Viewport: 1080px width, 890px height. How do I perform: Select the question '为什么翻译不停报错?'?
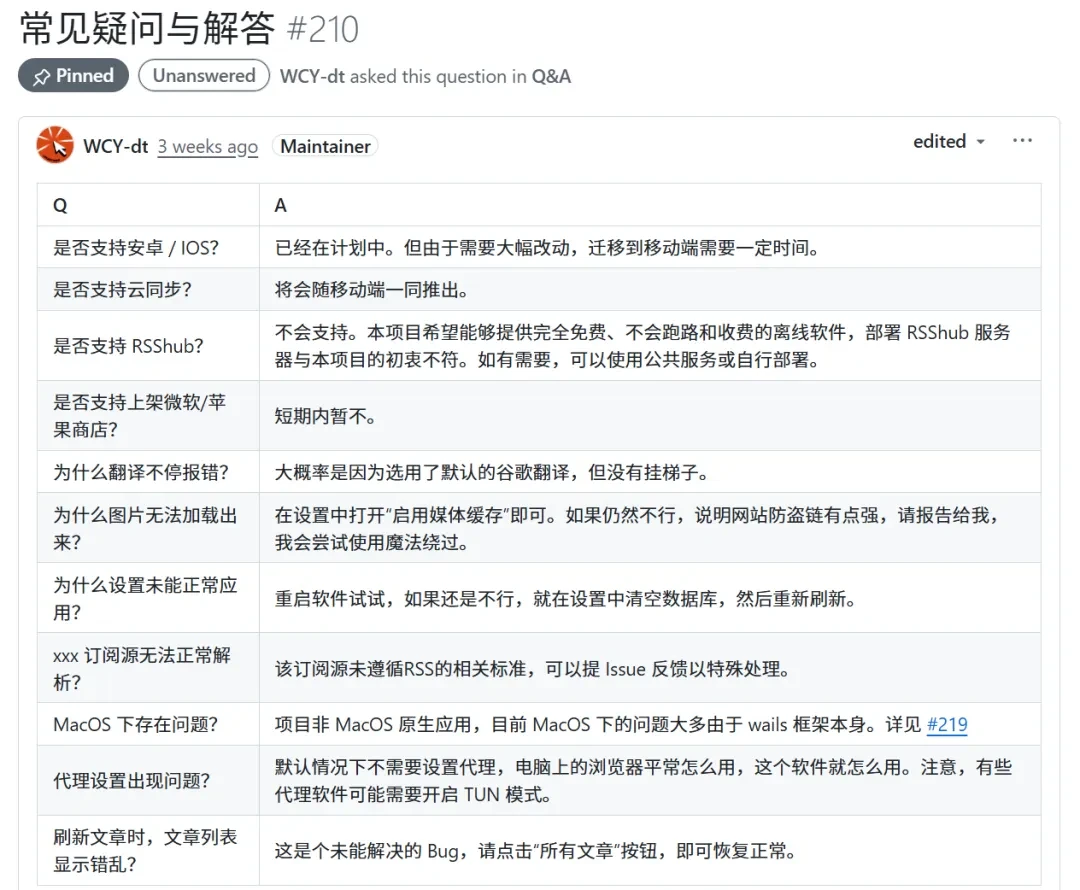click(x=141, y=473)
